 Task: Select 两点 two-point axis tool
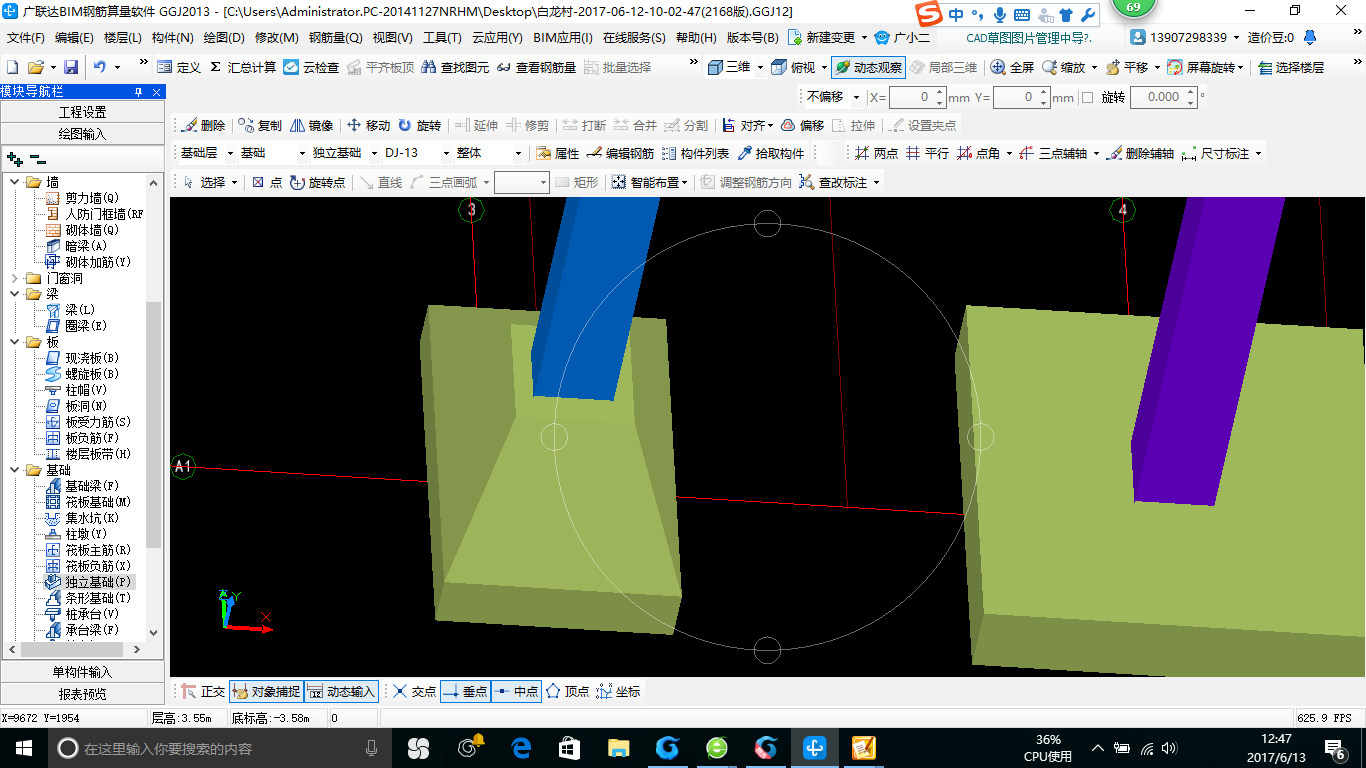(876, 153)
